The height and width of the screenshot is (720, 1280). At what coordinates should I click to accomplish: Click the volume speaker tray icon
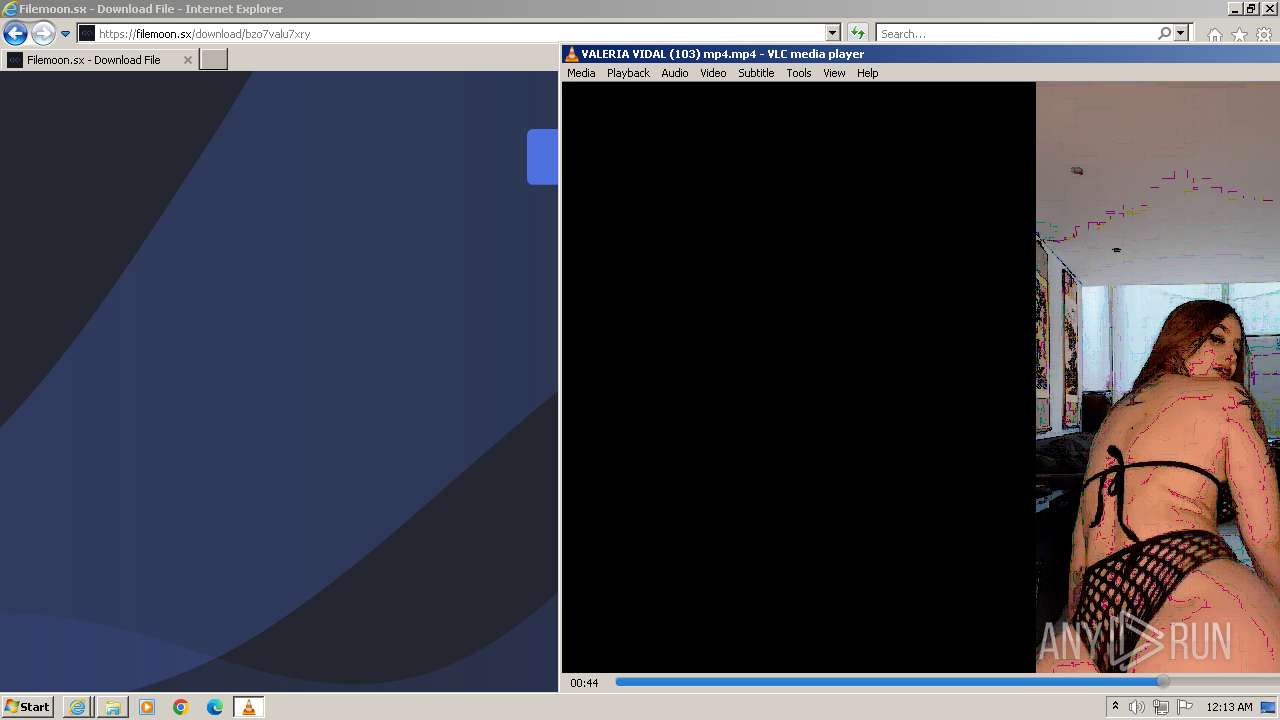click(1137, 707)
